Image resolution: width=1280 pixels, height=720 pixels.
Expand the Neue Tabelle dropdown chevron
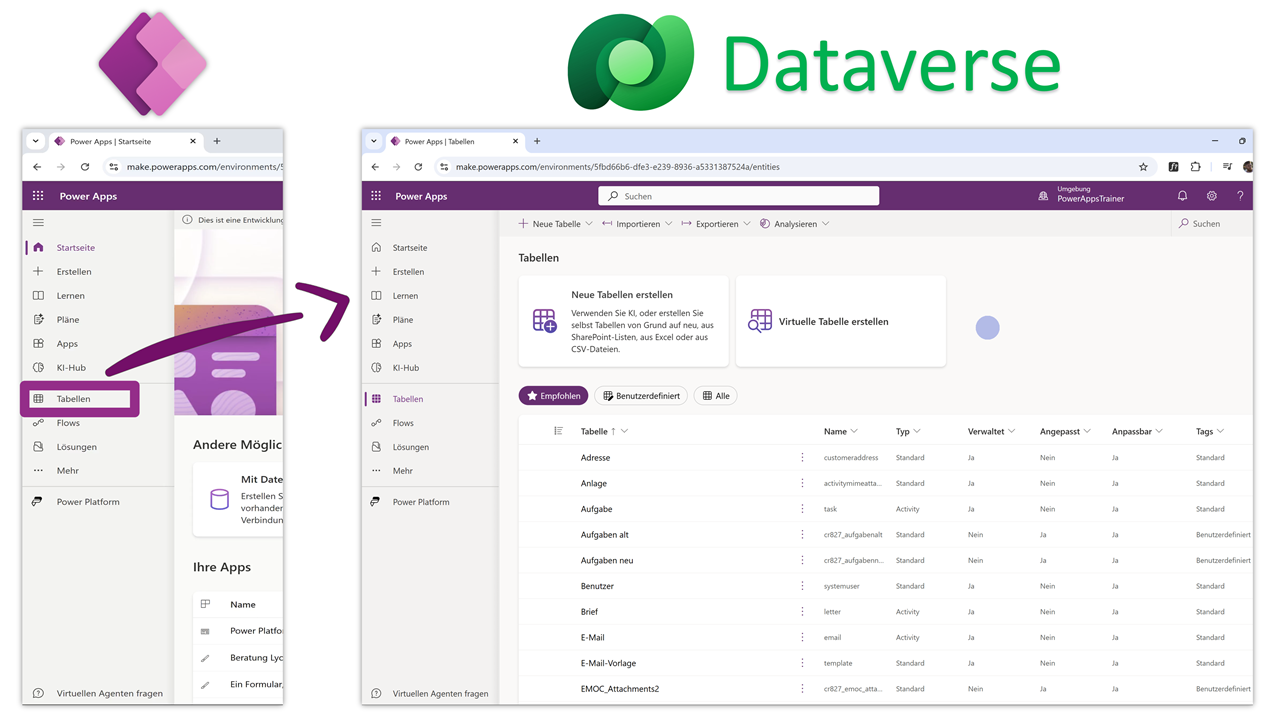pos(589,224)
